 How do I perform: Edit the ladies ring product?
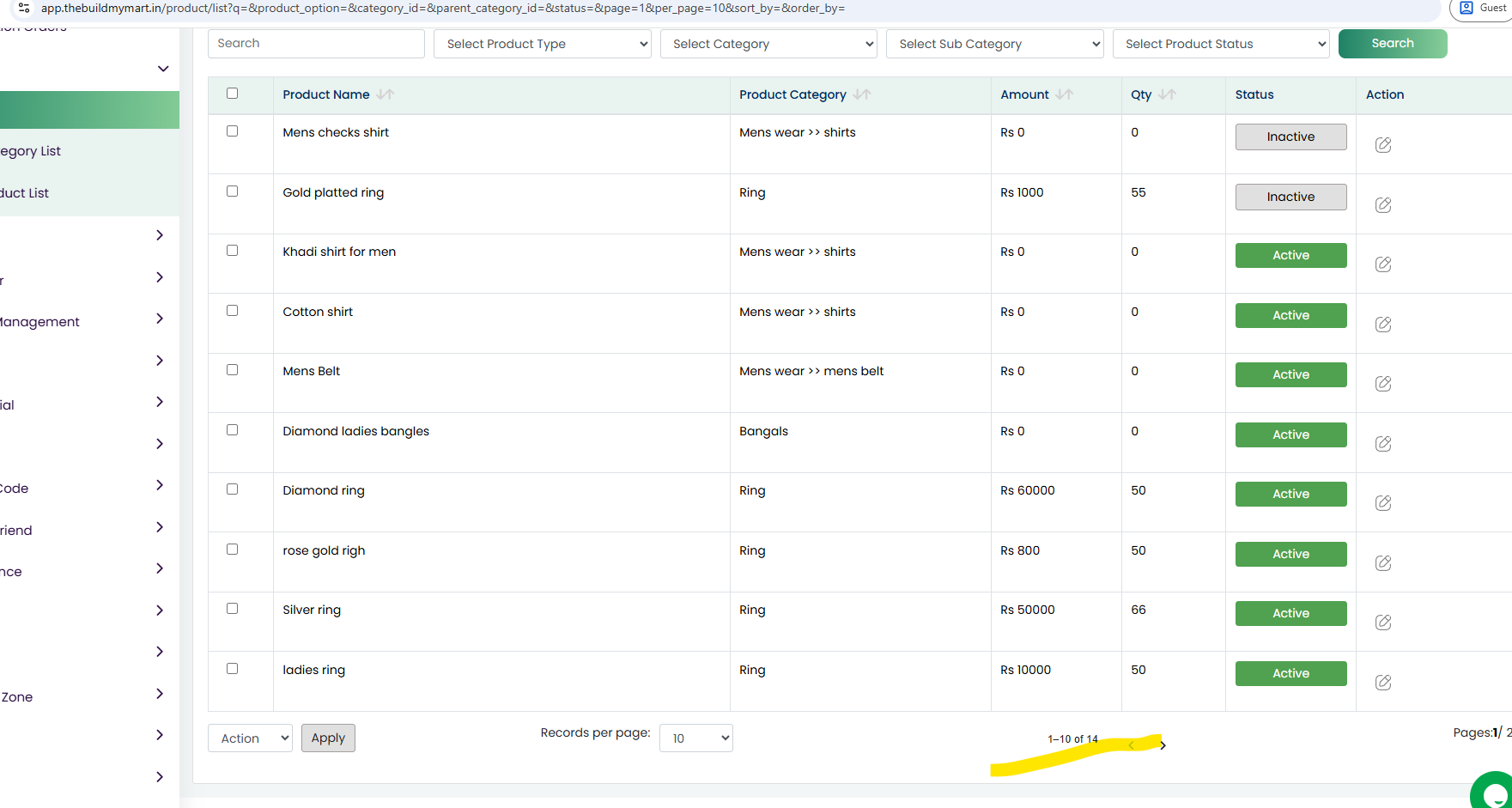click(x=1383, y=683)
